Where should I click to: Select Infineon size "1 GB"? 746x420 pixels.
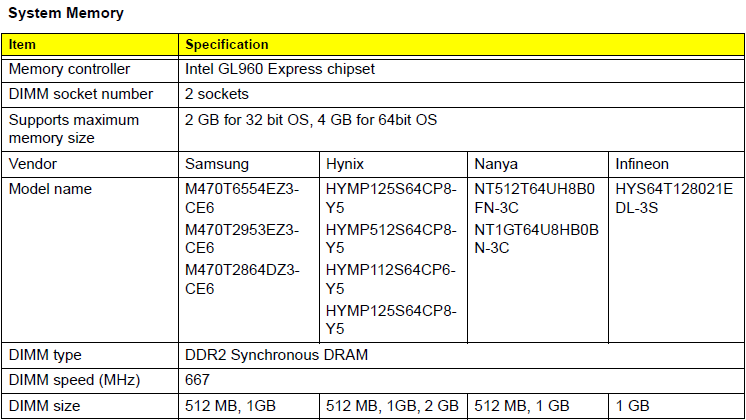click(x=632, y=406)
